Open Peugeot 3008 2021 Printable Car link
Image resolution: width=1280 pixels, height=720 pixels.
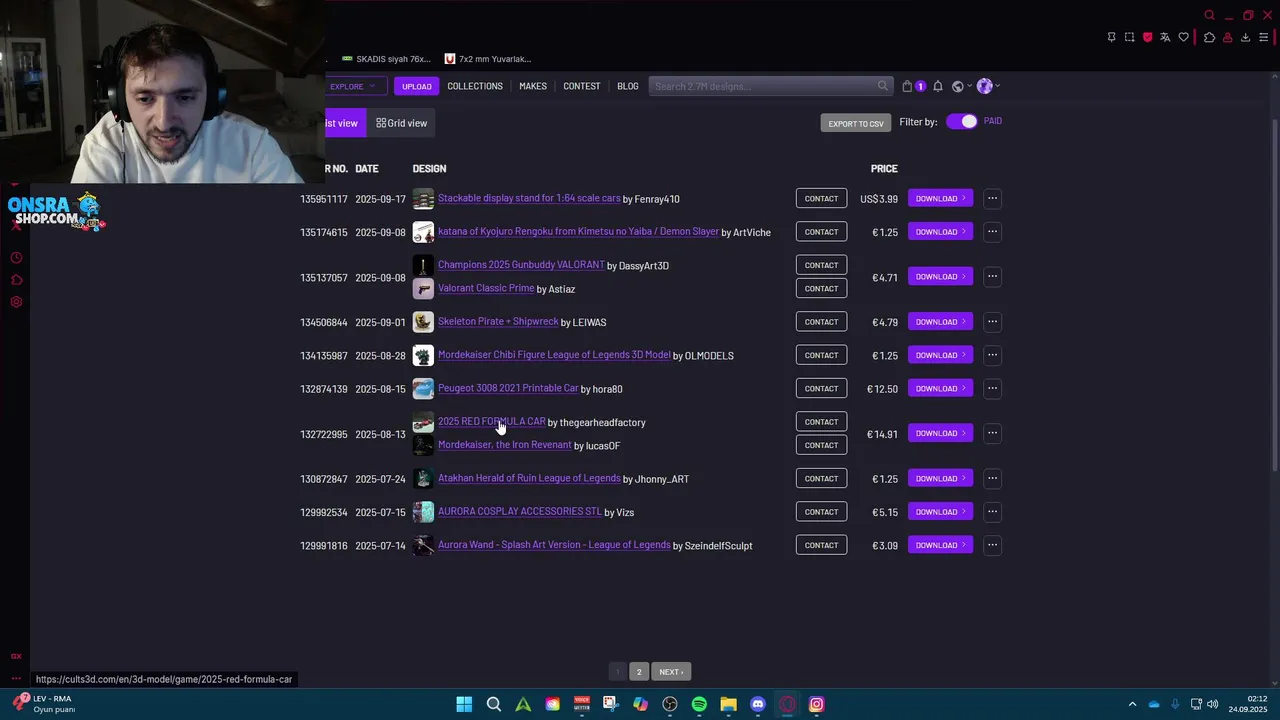tap(508, 388)
